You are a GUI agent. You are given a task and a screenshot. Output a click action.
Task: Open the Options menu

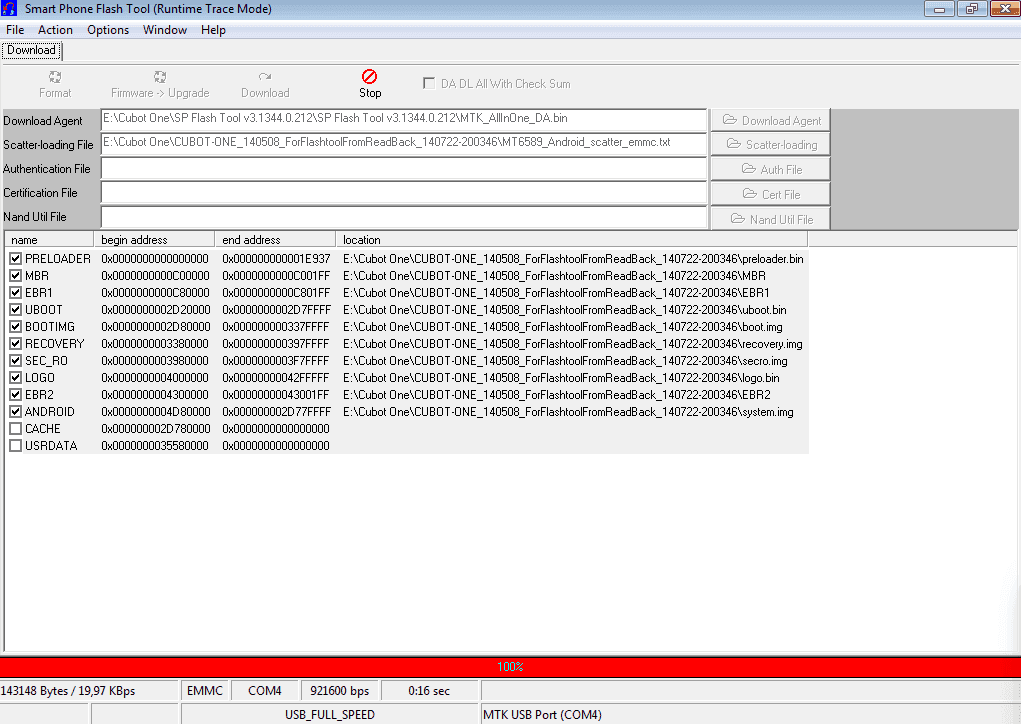[x=108, y=30]
